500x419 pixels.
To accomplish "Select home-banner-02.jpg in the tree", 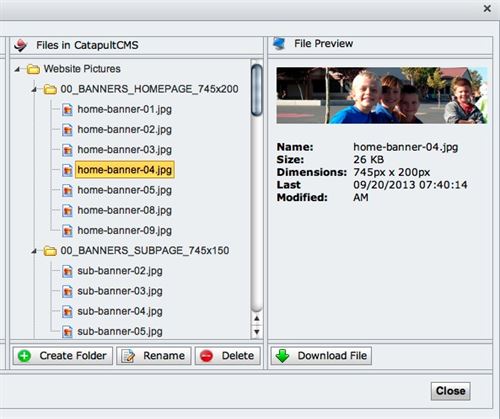I will (125, 130).
